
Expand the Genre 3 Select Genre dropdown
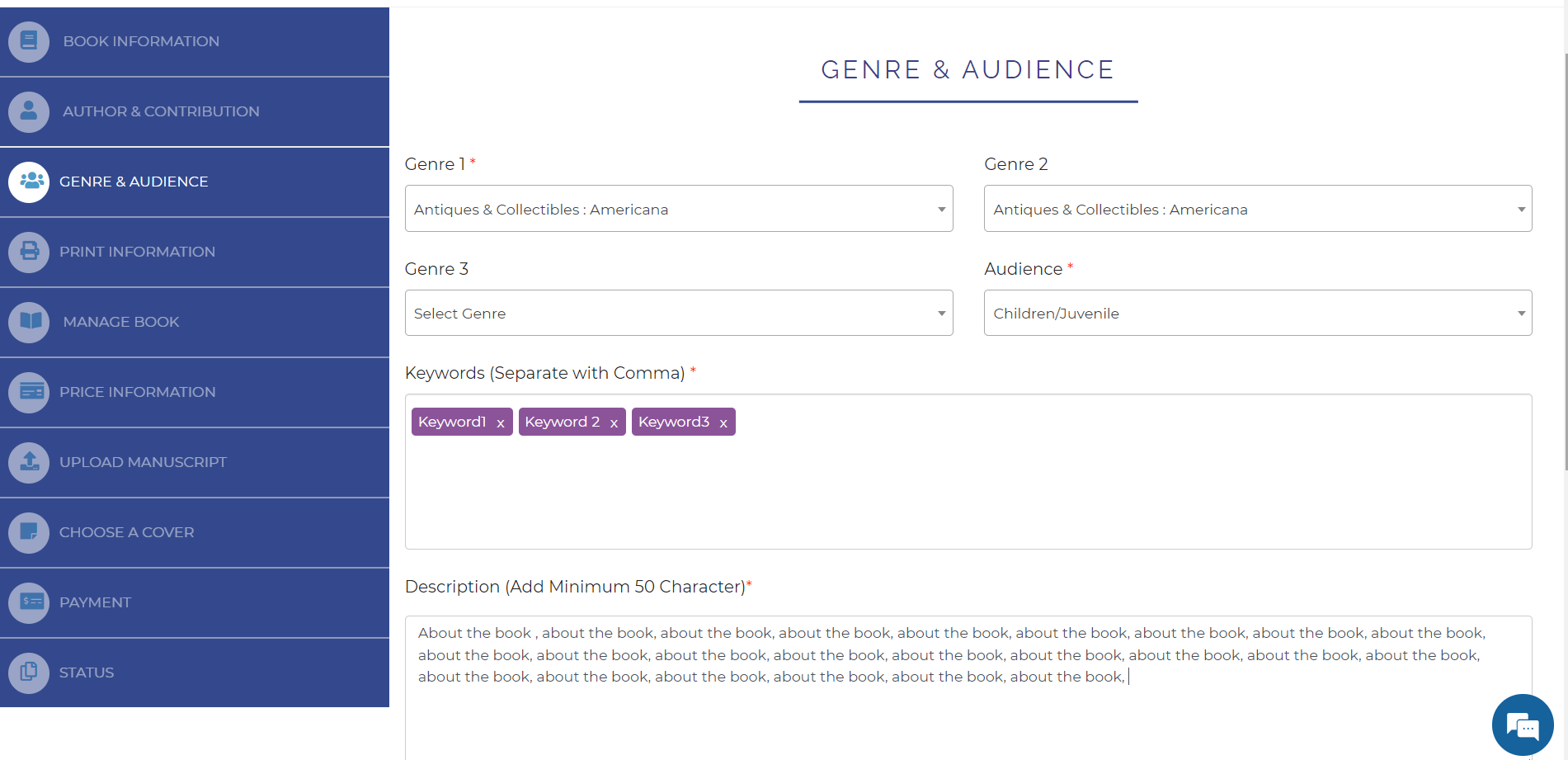679,313
